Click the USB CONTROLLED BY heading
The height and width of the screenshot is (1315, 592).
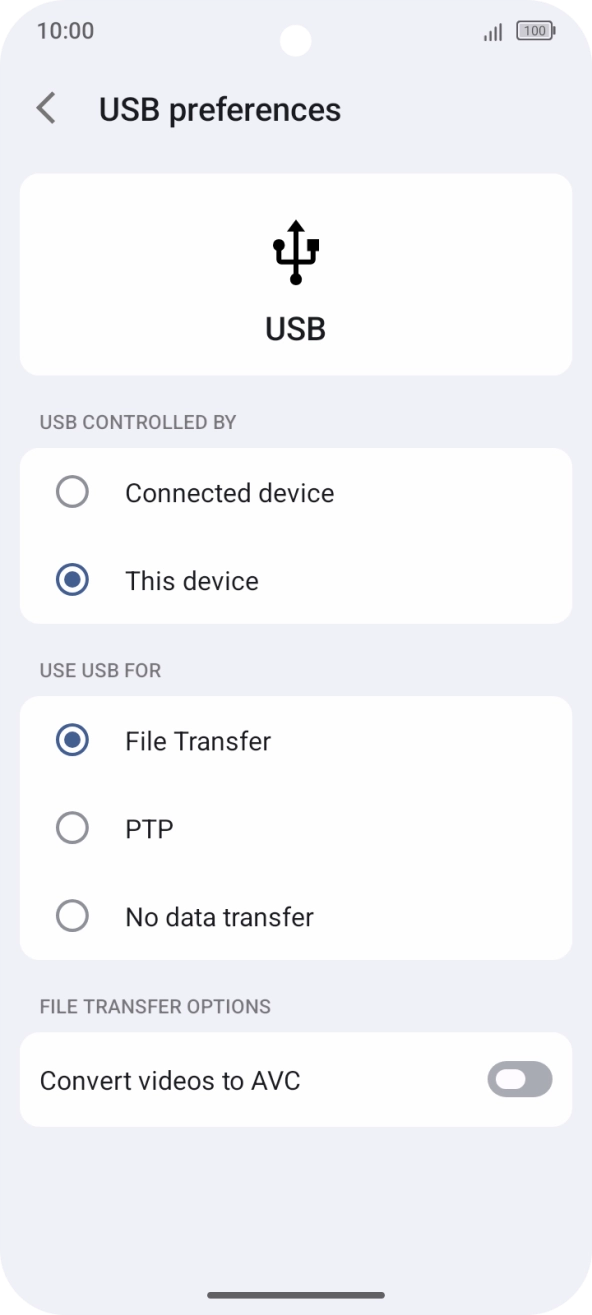pos(137,422)
